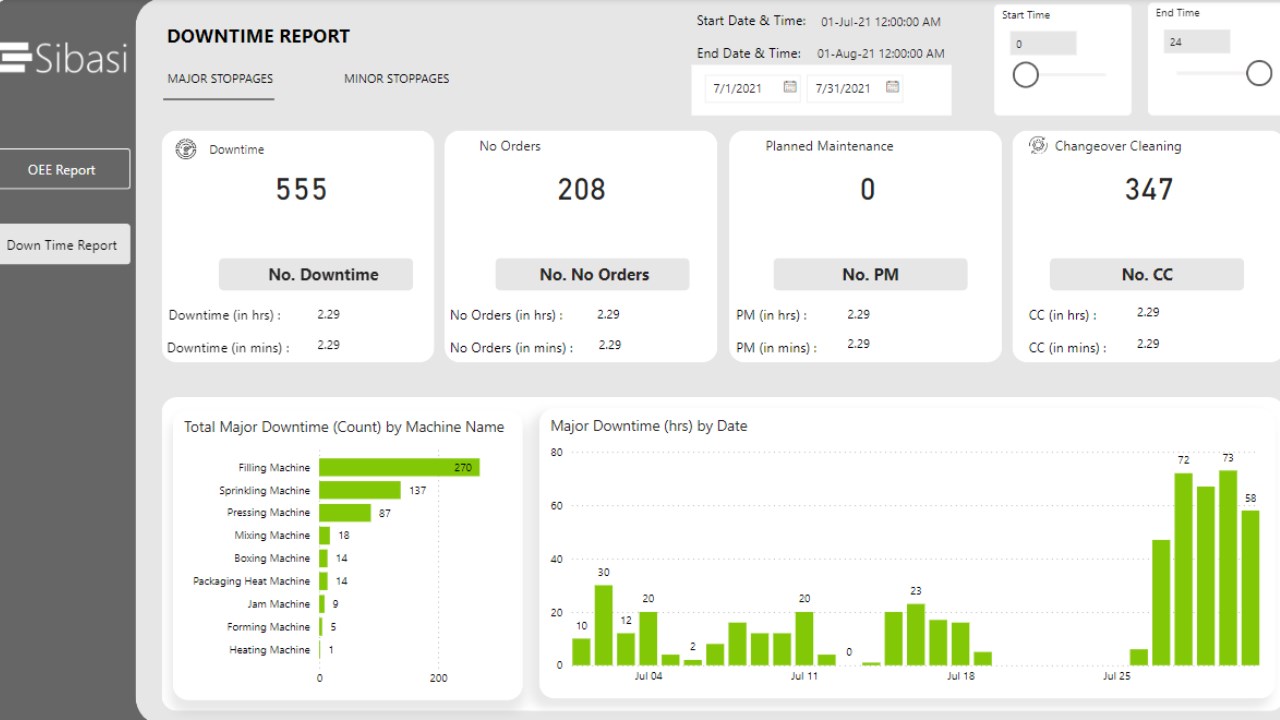Click the Planned Maintenance card title
The height and width of the screenshot is (720, 1280).
[829, 146]
